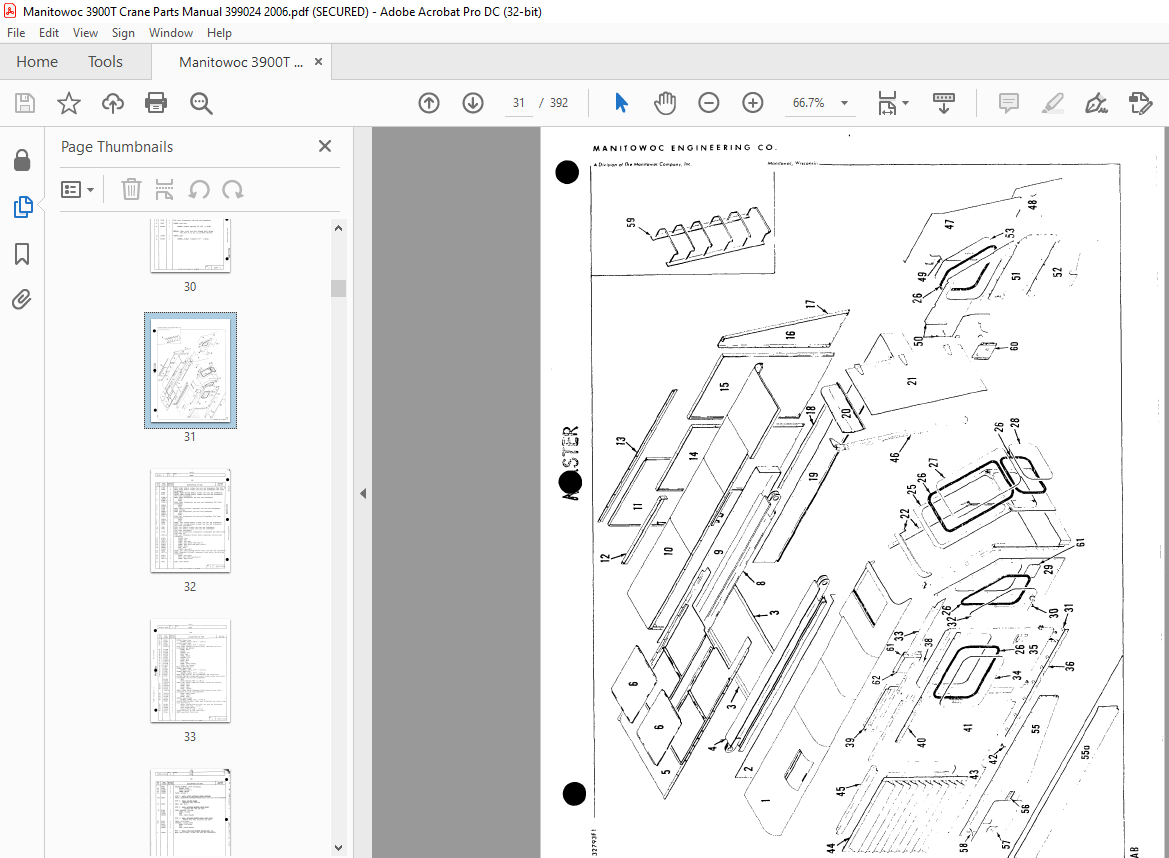Select the Manitowoc 3900T document tab
This screenshot has width=1169, height=858.
[x=241, y=62]
